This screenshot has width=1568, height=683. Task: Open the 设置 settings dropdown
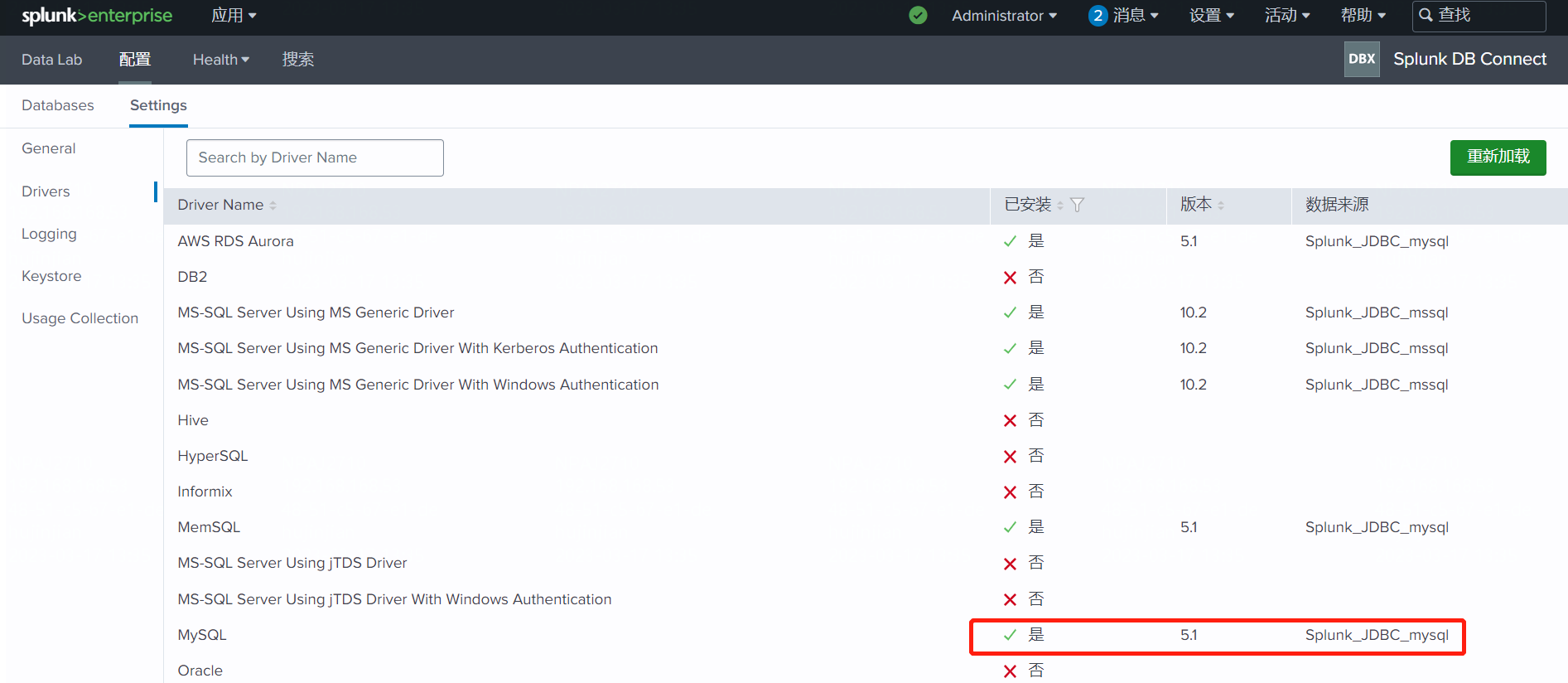1212,16
